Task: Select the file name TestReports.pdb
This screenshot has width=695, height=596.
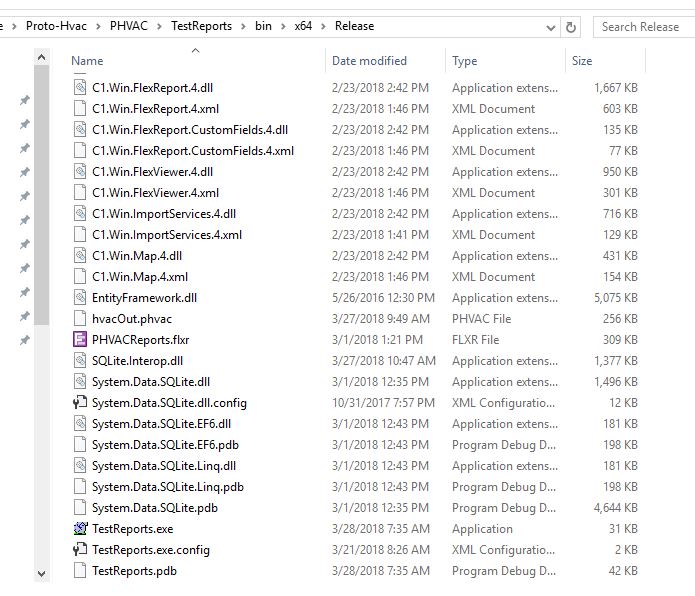Action: pos(134,571)
